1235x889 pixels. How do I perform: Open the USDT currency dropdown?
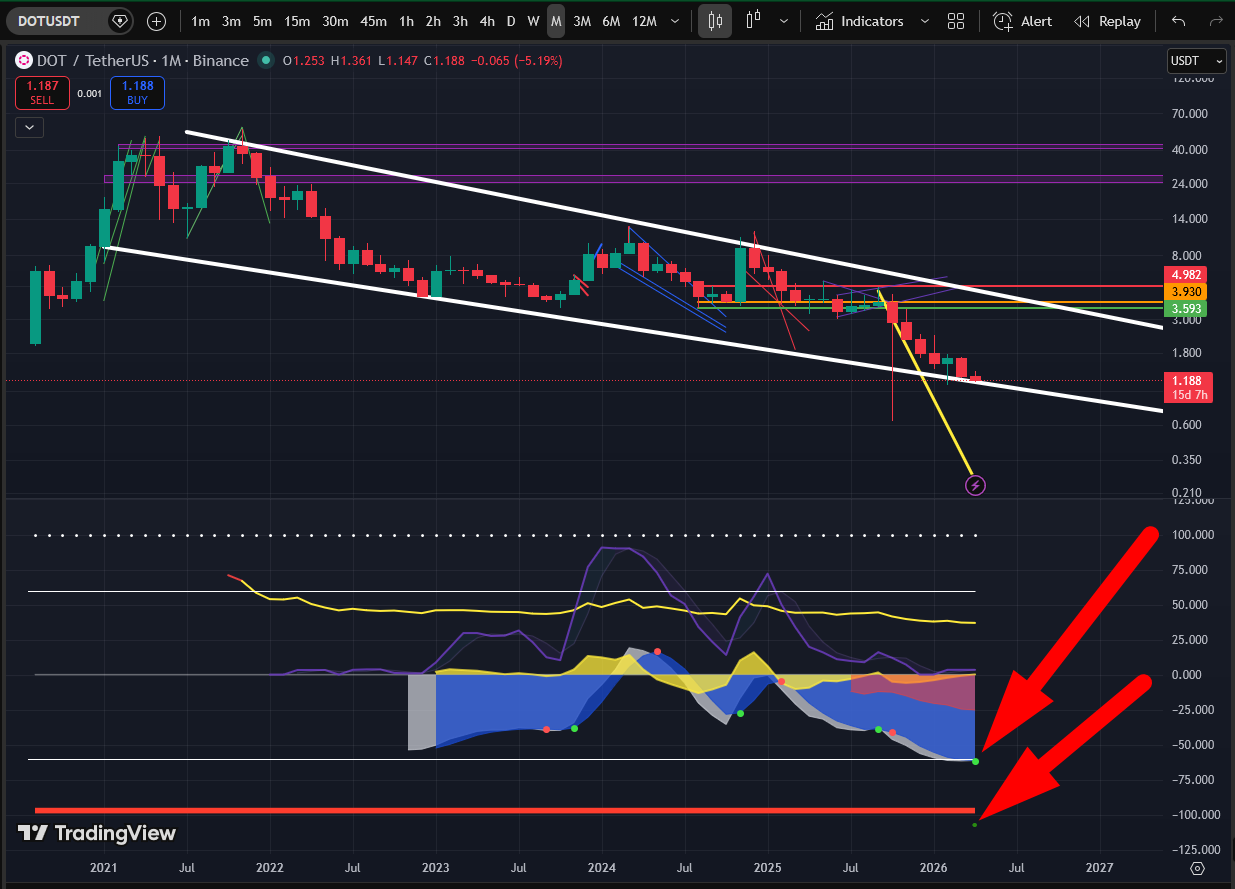(1196, 61)
